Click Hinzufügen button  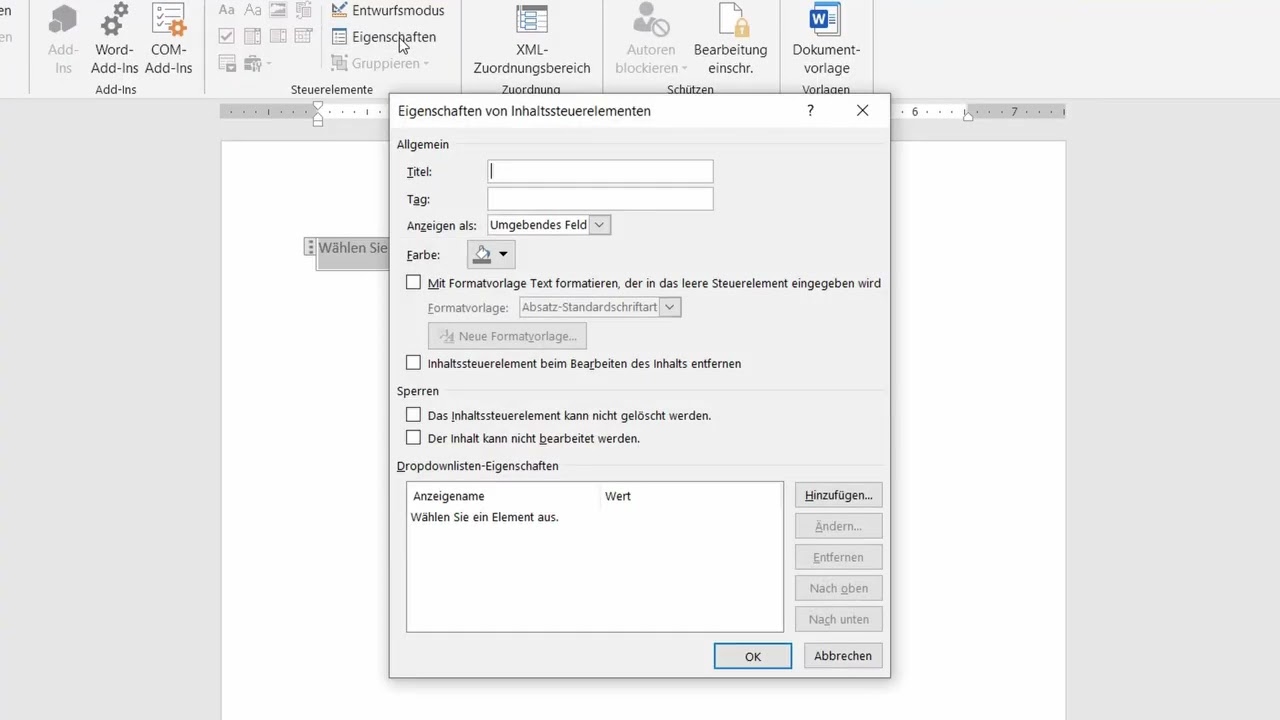839,495
